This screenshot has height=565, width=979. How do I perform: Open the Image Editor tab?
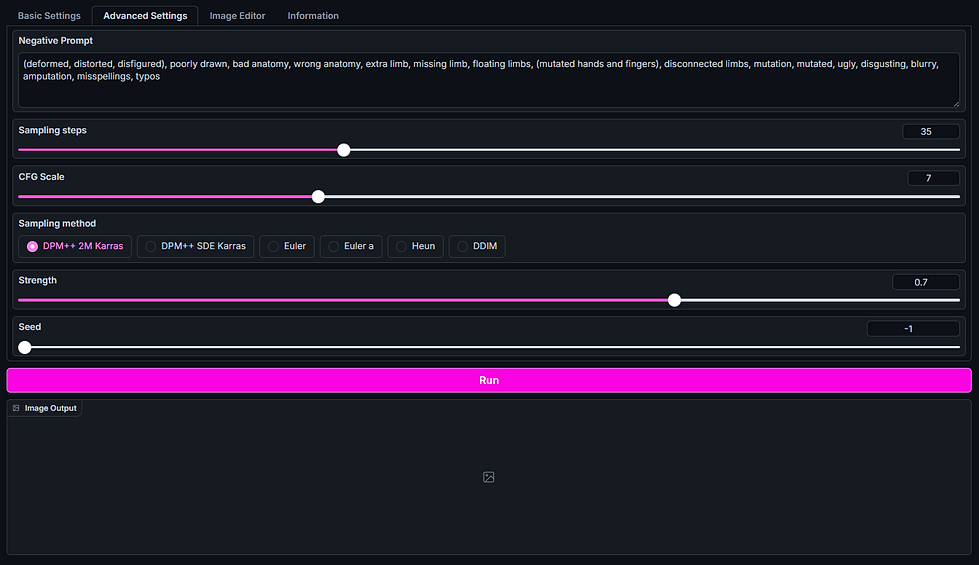[237, 16]
